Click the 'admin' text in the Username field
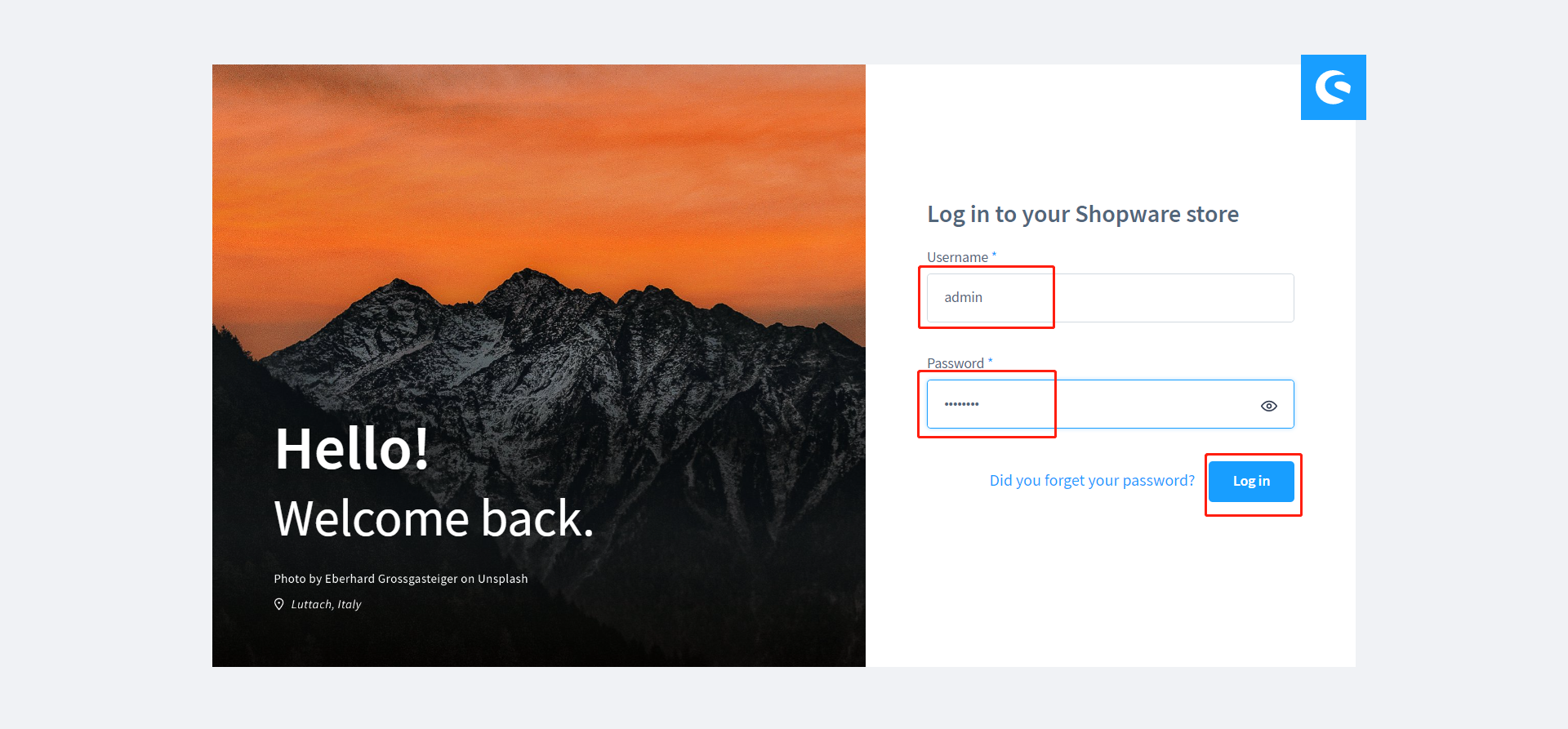1568x729 pixels. click(964, 298)
